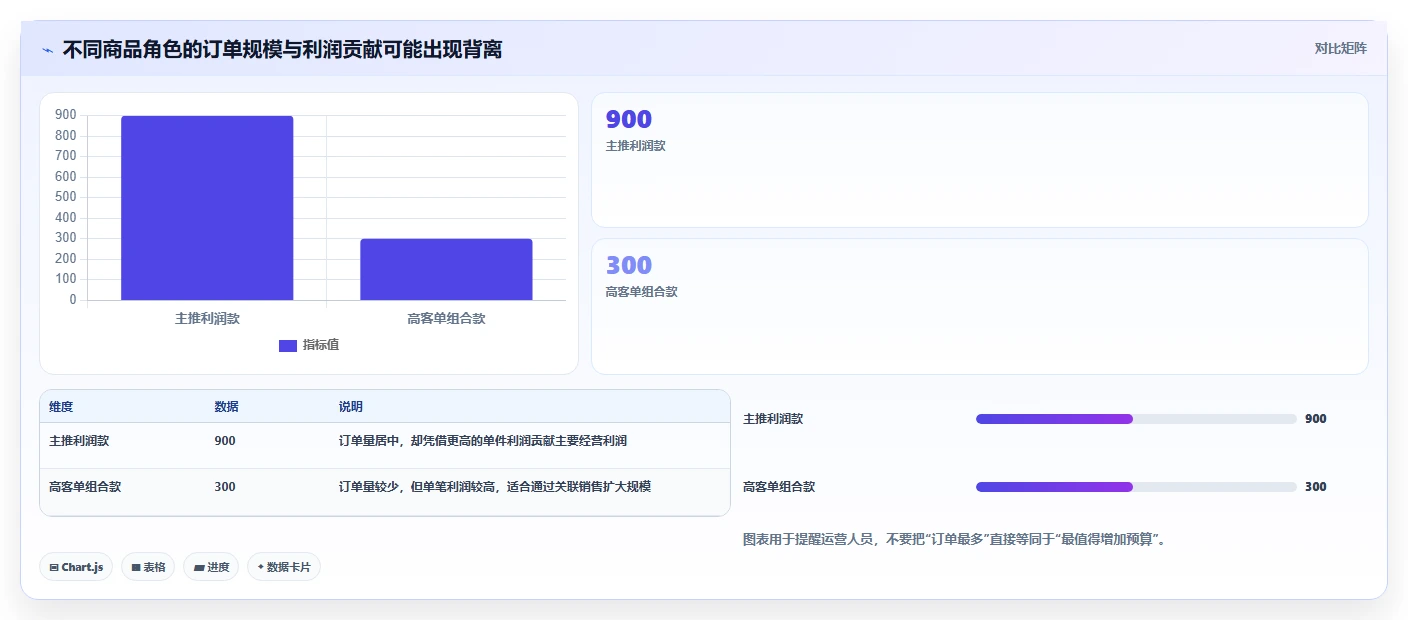
Task: Click the 高客单组合款 bar in chart
Action: 446,269
